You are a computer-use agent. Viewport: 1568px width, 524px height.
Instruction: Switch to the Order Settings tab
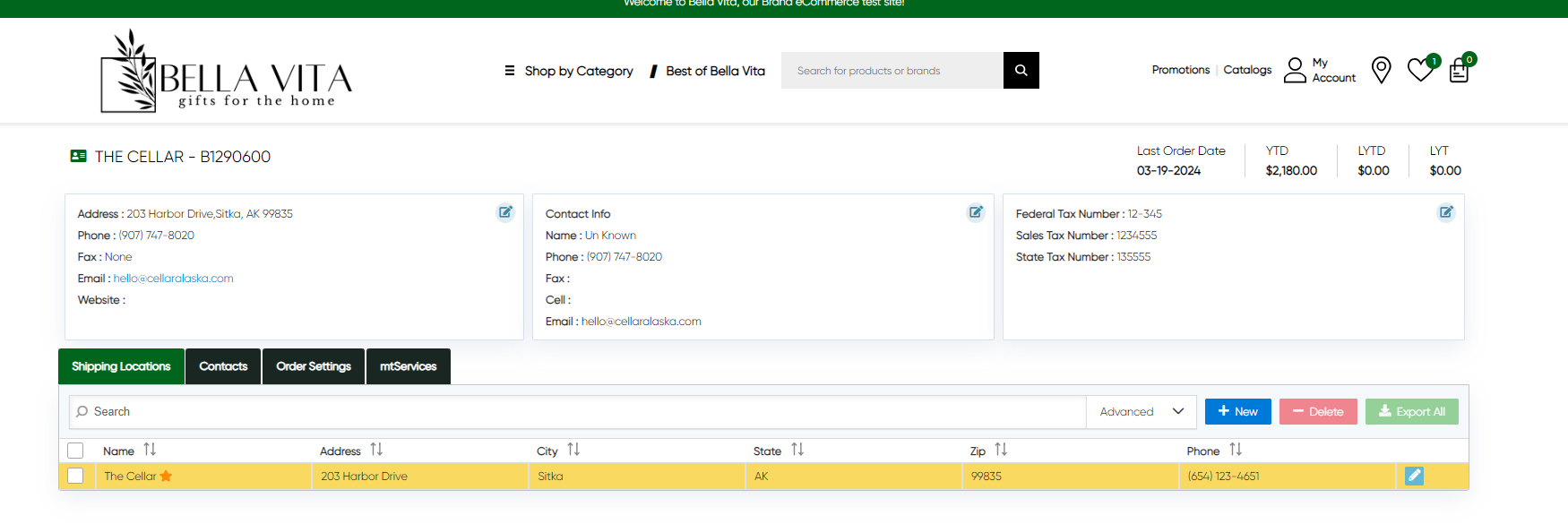click(314, 366)
